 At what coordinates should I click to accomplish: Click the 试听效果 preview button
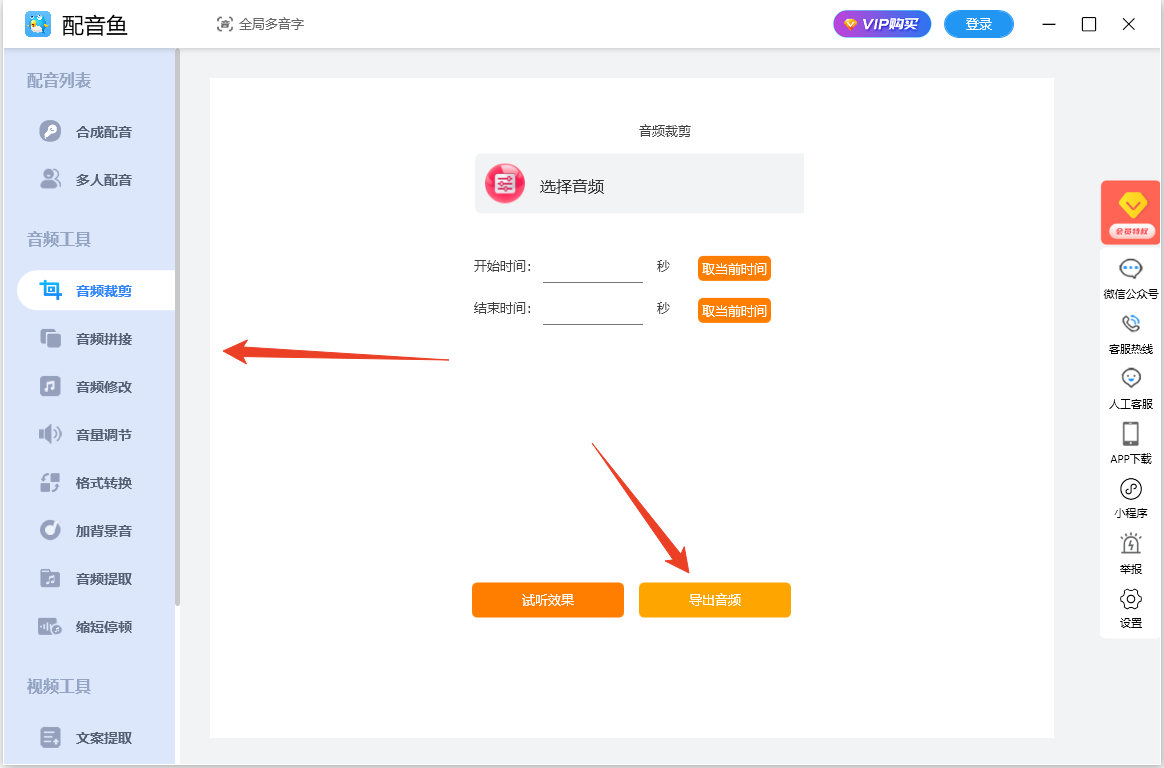coord(548,600)
